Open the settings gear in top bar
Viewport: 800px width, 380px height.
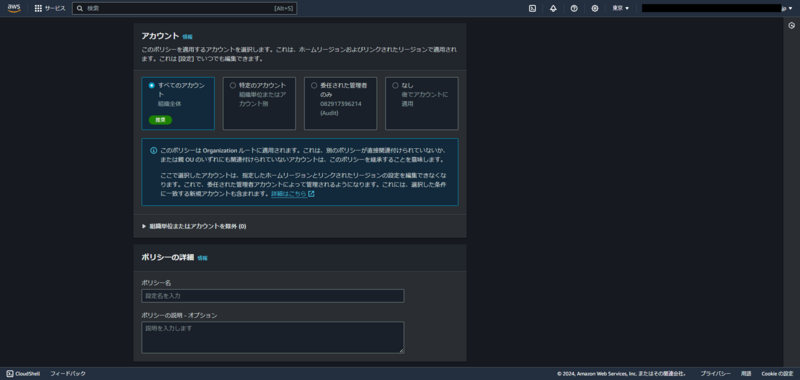595,9
